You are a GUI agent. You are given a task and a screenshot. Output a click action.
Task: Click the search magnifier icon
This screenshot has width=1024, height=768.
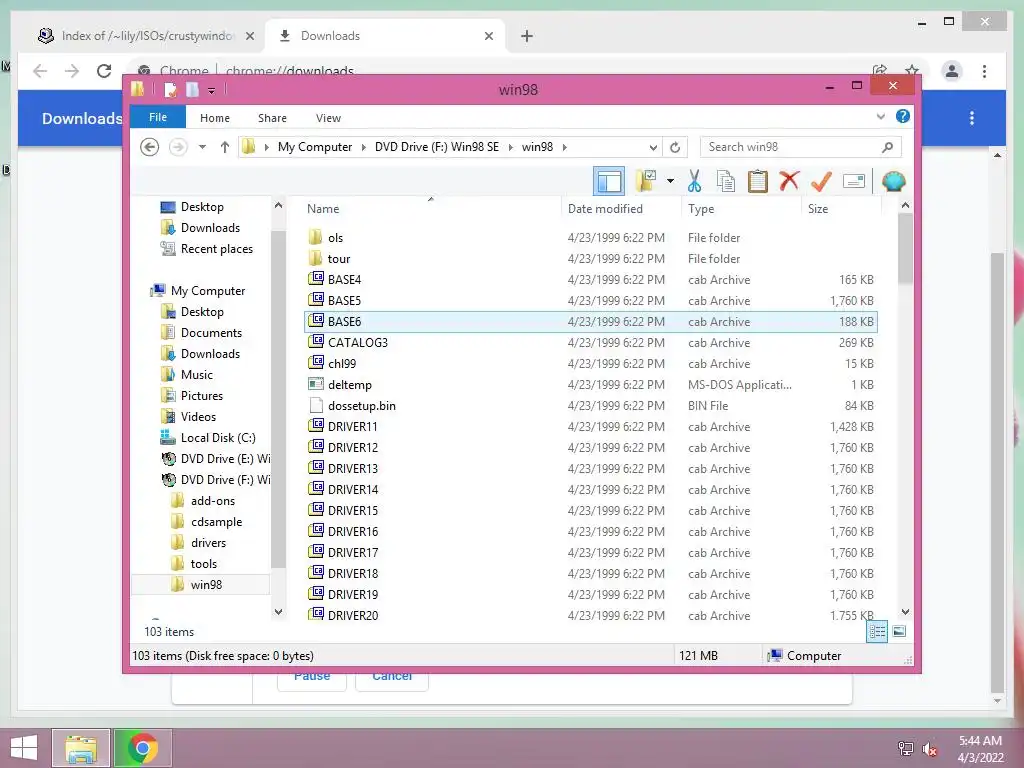887,147
